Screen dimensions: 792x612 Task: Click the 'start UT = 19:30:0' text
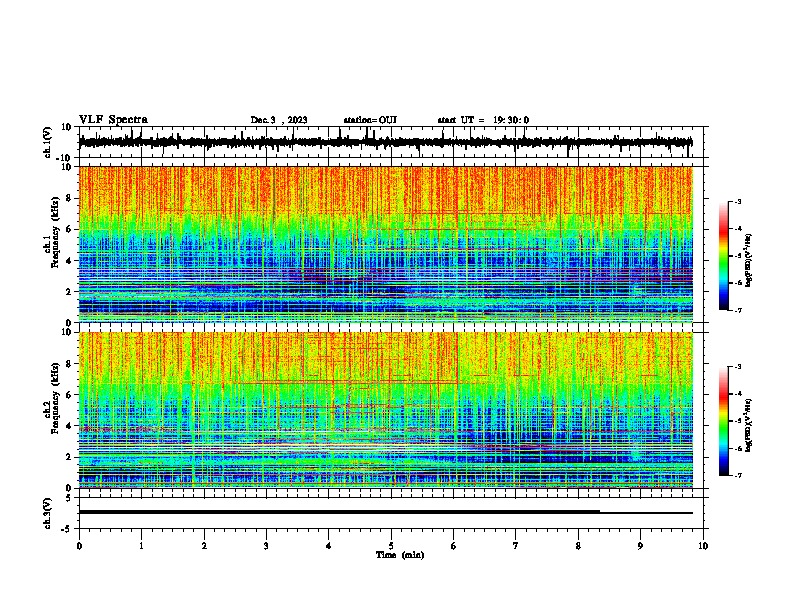point(483,120)
